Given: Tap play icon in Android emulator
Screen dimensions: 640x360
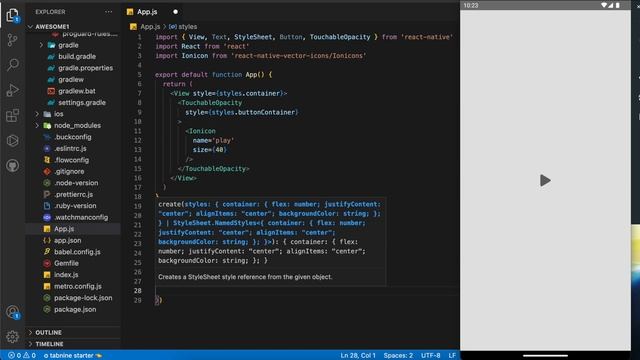Looking at the screenshot, I should (x=545, y=180).
